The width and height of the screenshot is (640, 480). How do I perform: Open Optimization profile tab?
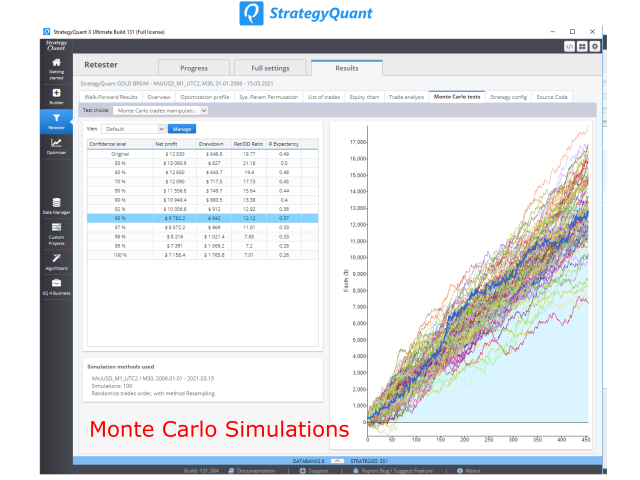coord(204,97)
